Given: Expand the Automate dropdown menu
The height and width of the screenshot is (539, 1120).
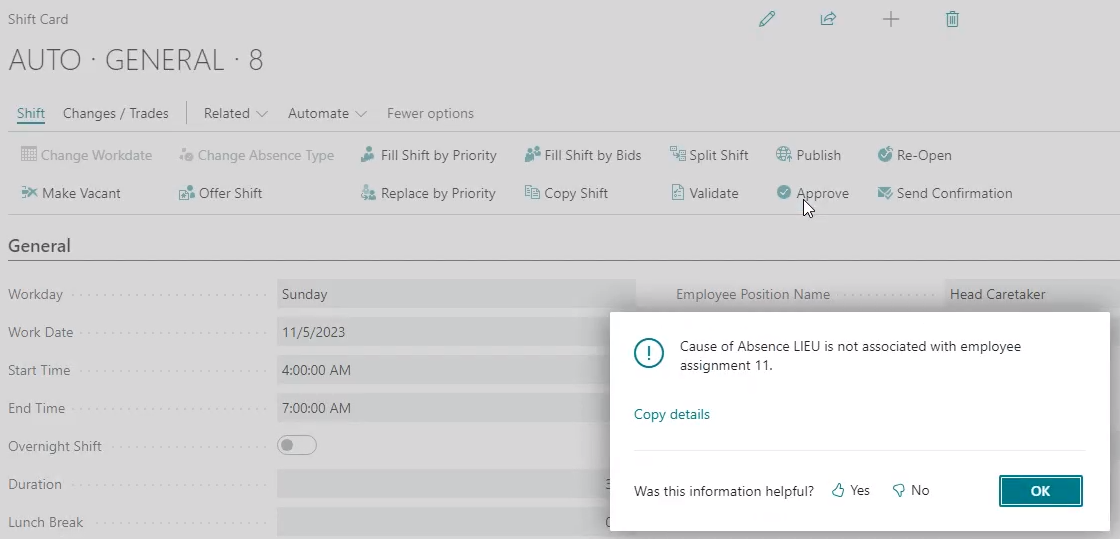Looking at the screenshot, I should click(327, 113).
